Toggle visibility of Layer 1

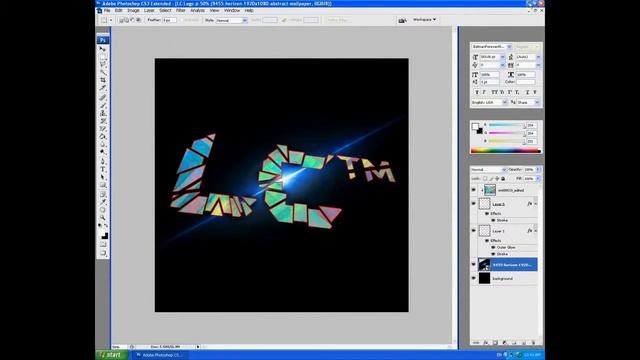coord(474,231)
